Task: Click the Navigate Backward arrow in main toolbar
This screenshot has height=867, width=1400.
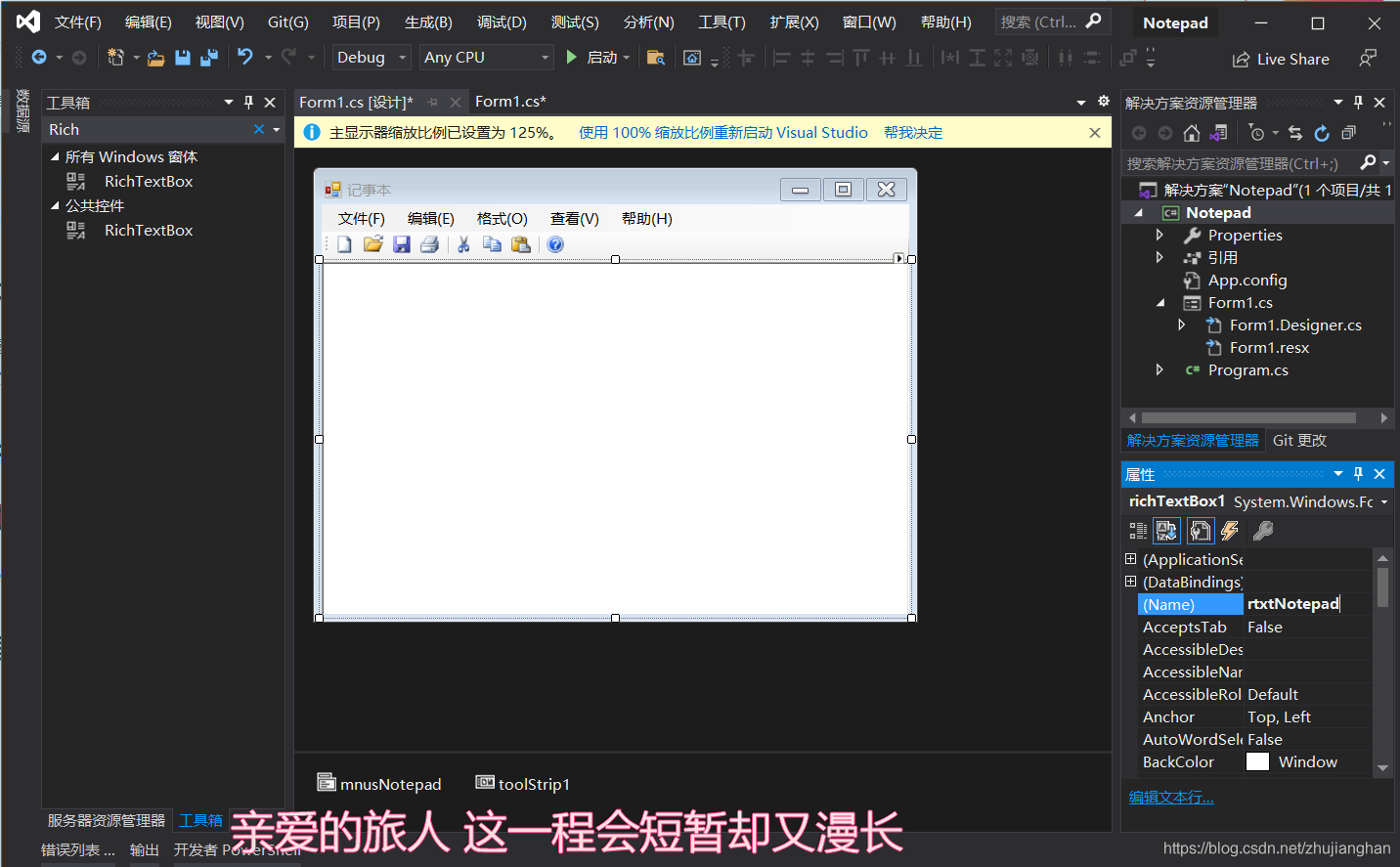Action: pyautogui.click(x=39, y=58)
